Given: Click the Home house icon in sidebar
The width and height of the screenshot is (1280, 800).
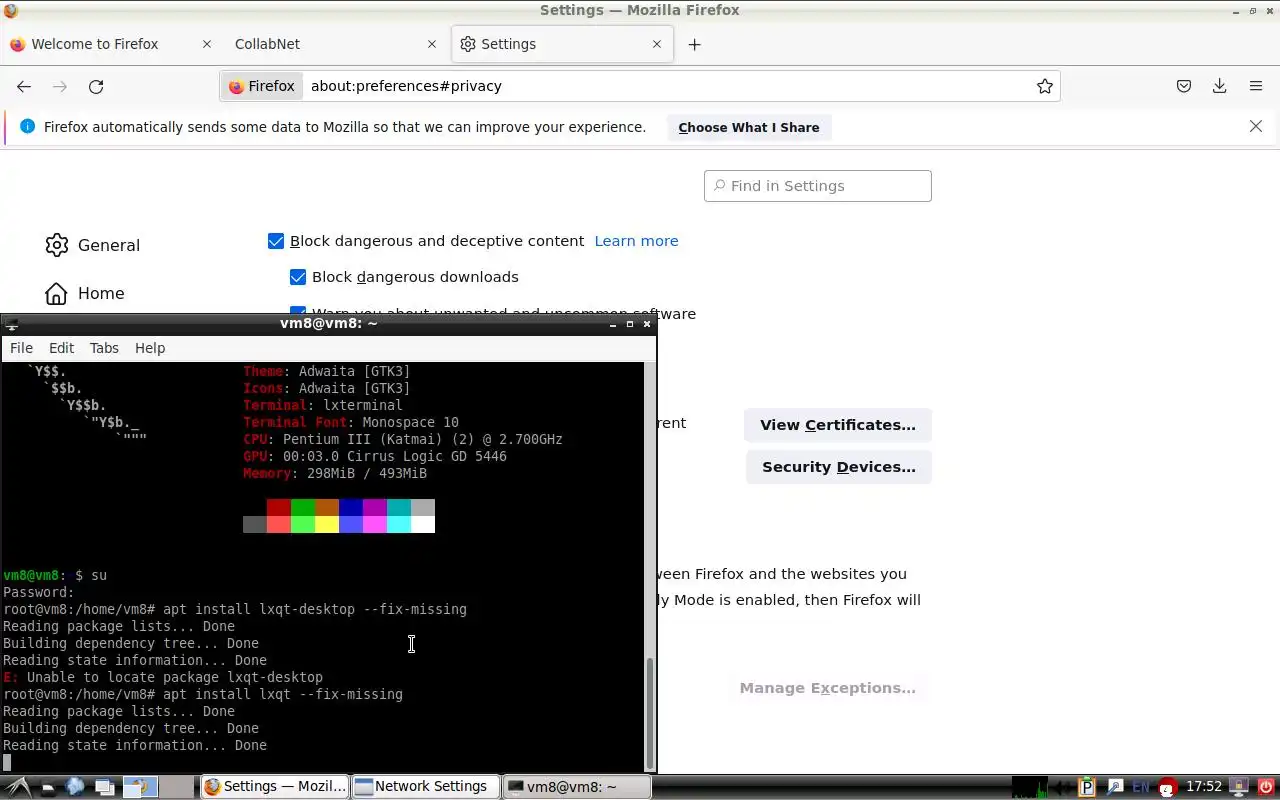Looking at the screenshot, I should [57, 293].
